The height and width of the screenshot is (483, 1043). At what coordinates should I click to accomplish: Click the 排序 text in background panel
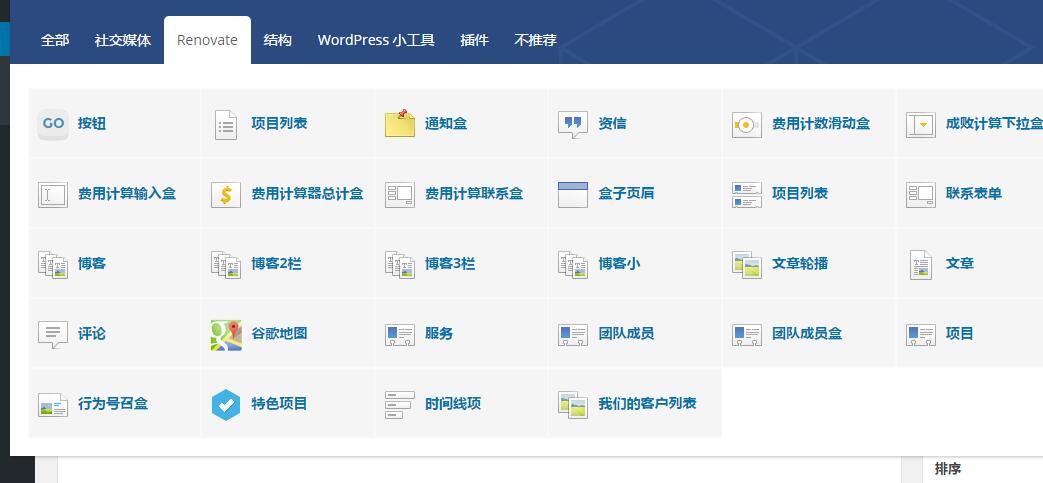tap(948, 469)
